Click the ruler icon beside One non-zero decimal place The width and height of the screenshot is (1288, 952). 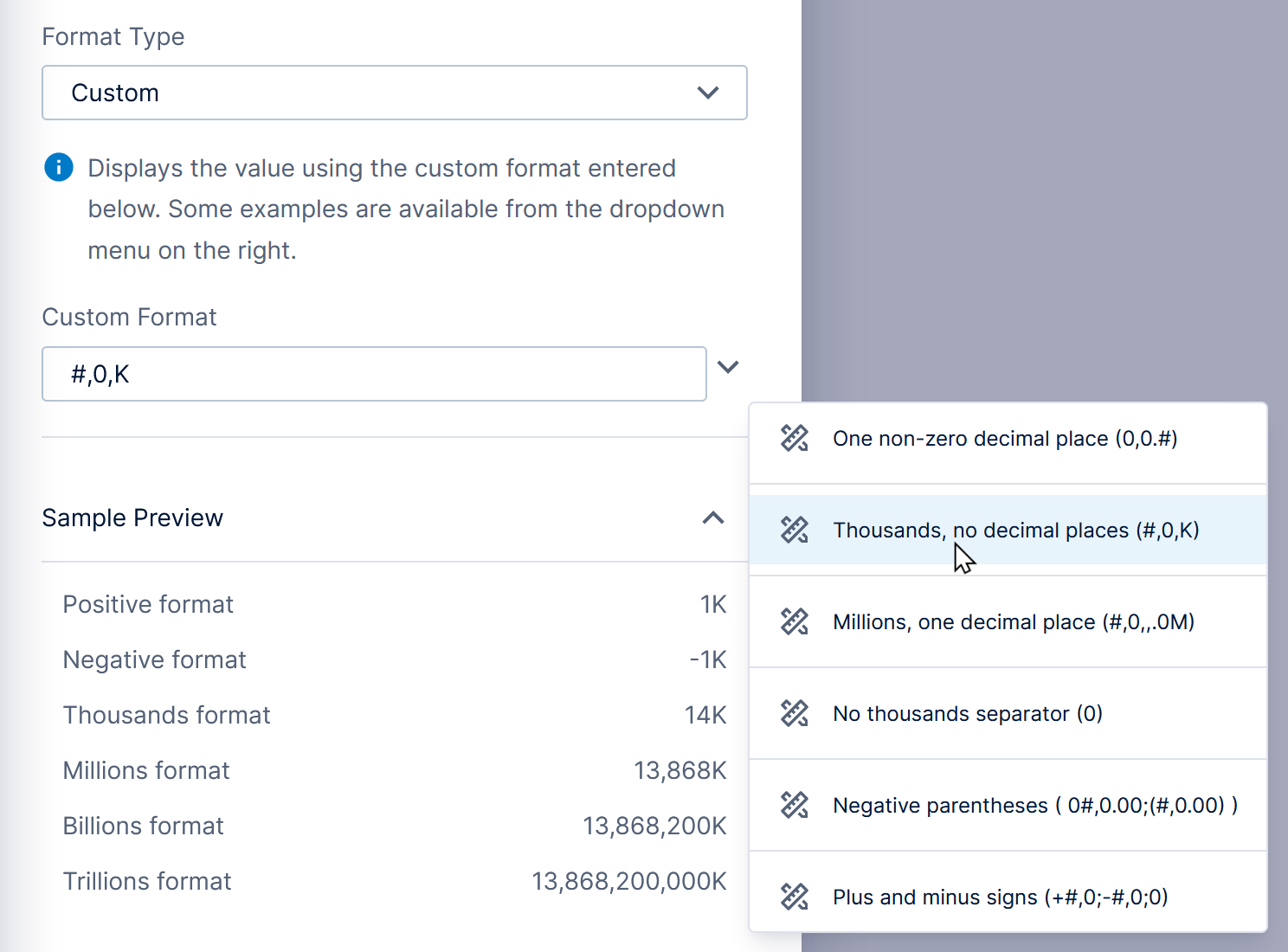tap(794, 439)
